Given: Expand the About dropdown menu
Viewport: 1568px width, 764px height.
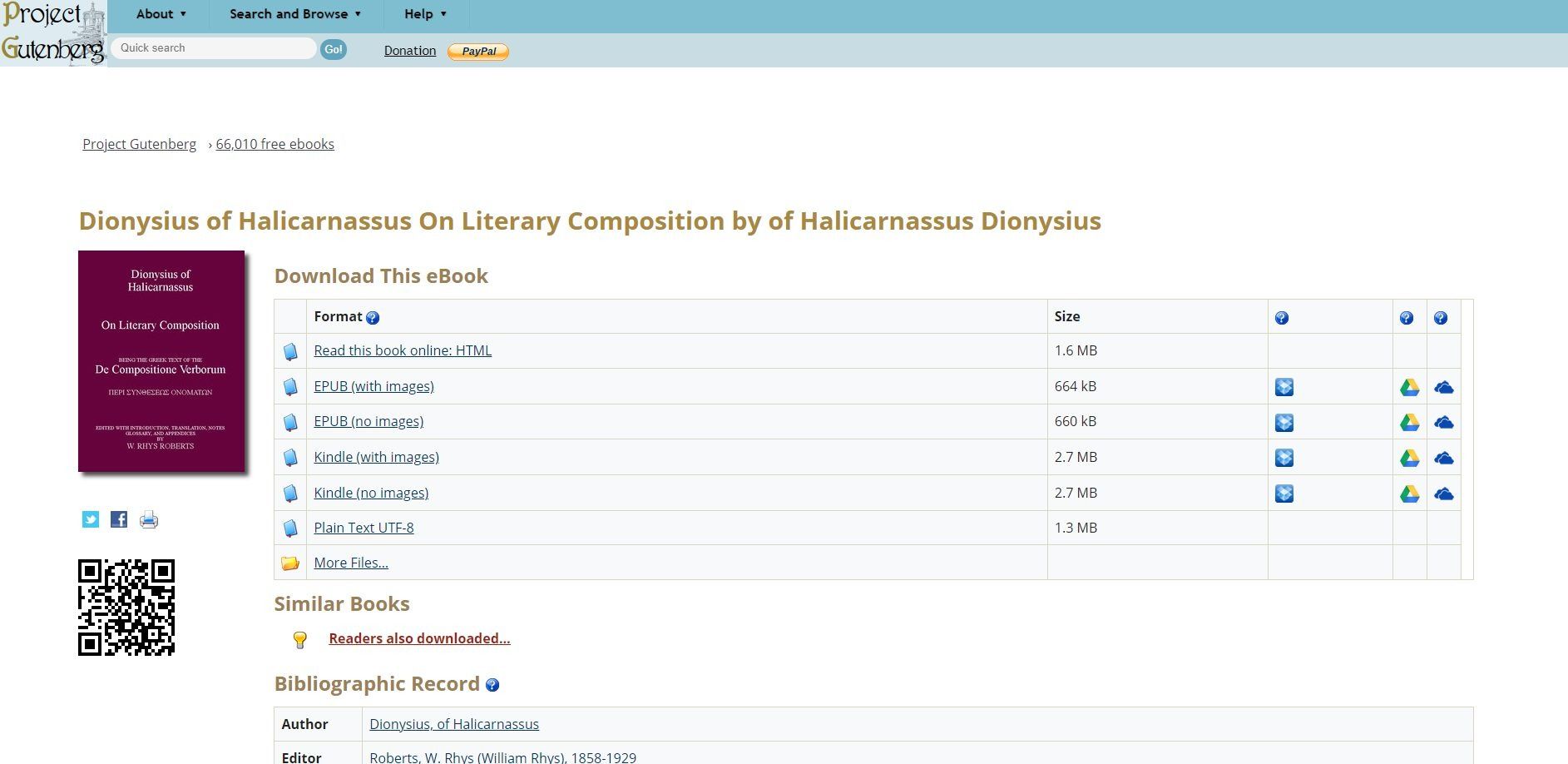Looking at the screenshot, I should coord(161,14).
